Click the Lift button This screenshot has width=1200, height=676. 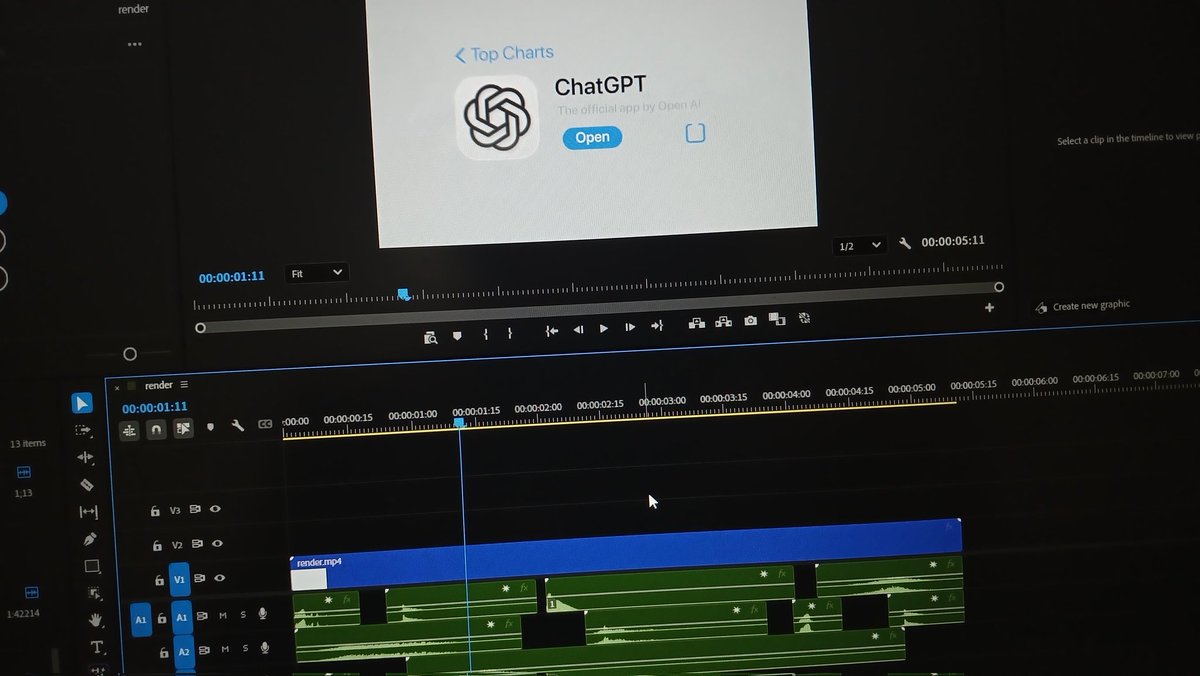coord(697,323)
